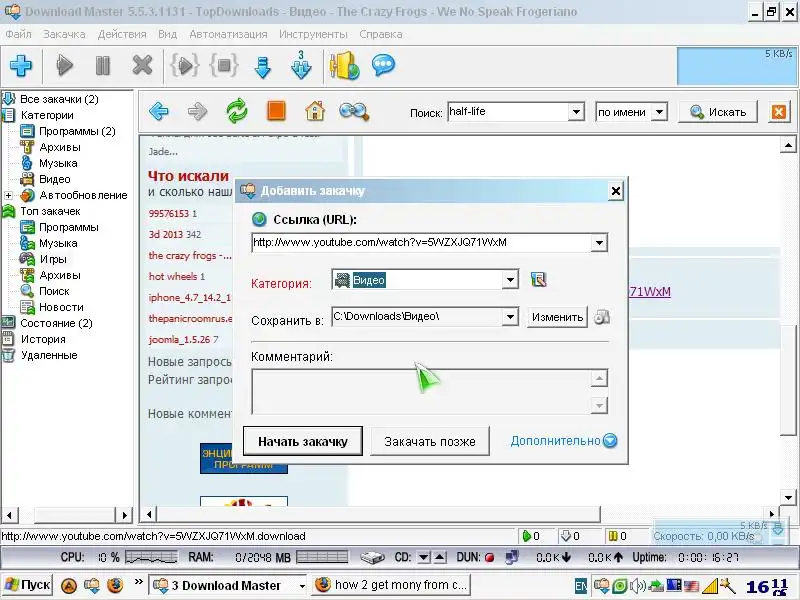The height and width of the screenshot is (600, 800).
Task: Switch to Firefox 'how 2 get mony' taskbar window
Action: click(x=391, y=585)
